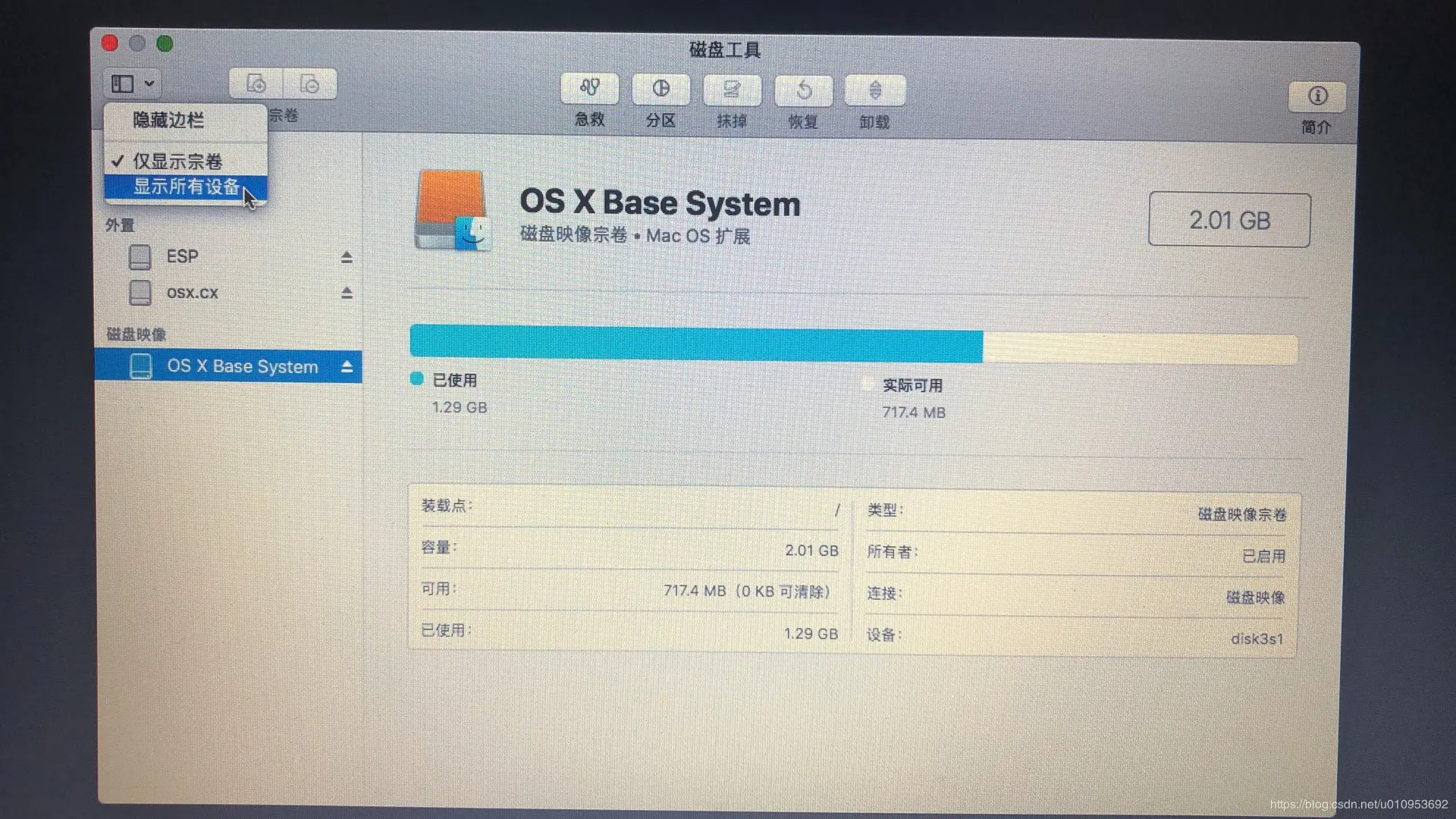The width and height of the screenshot is (1456, 819).
Task: Click the blue used-space storage bar
Action: (x=696, y=344)
